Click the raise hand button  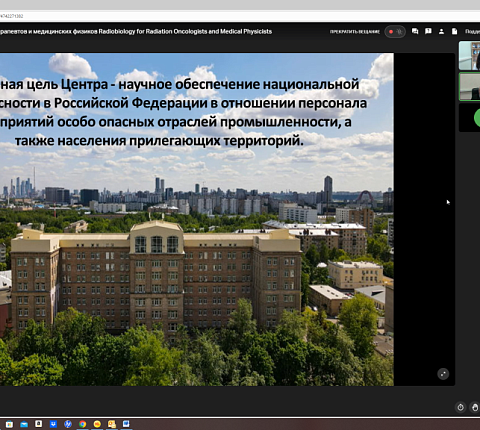tap(475, 407)
